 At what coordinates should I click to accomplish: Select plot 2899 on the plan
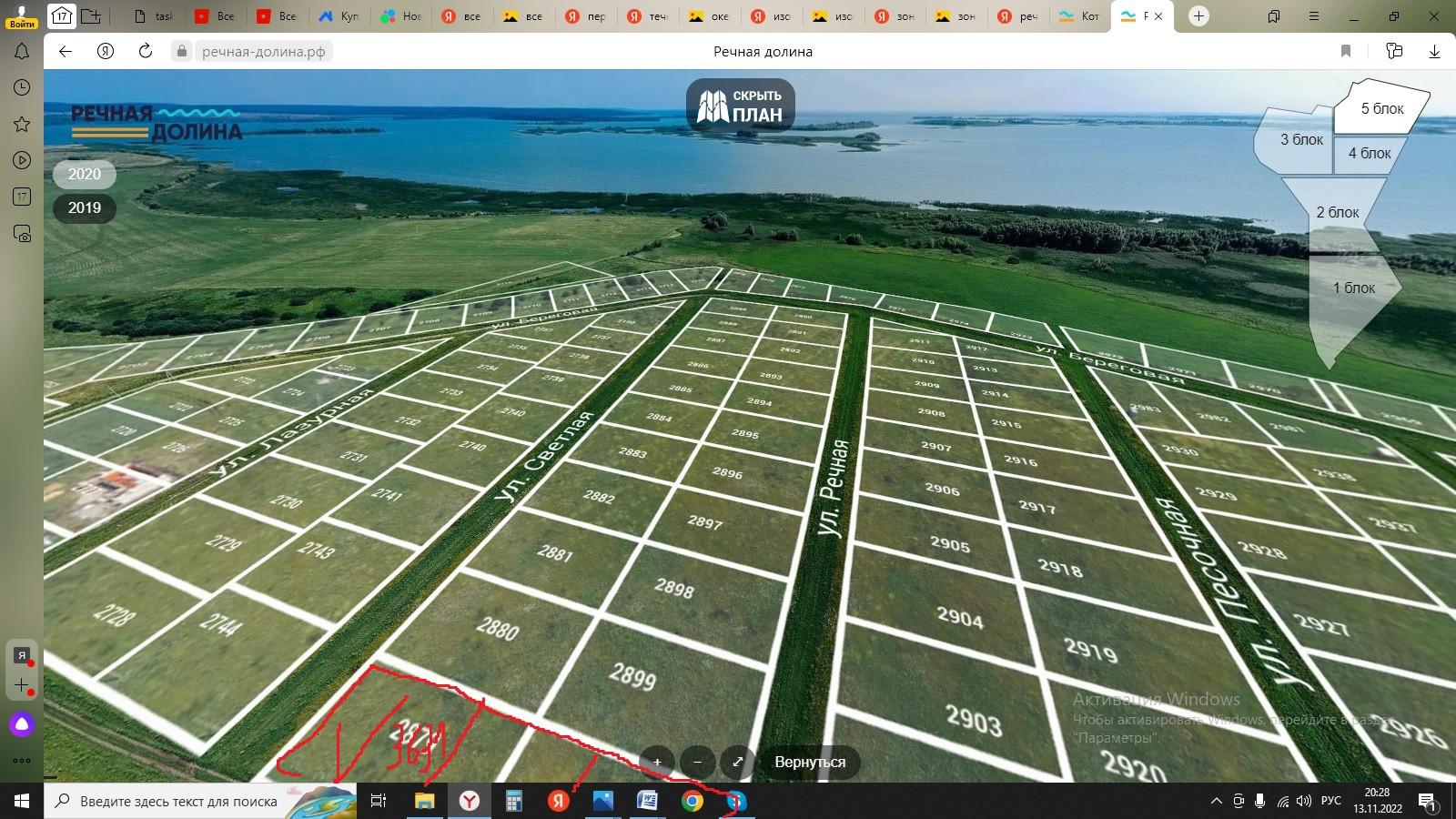coord(632,676)
